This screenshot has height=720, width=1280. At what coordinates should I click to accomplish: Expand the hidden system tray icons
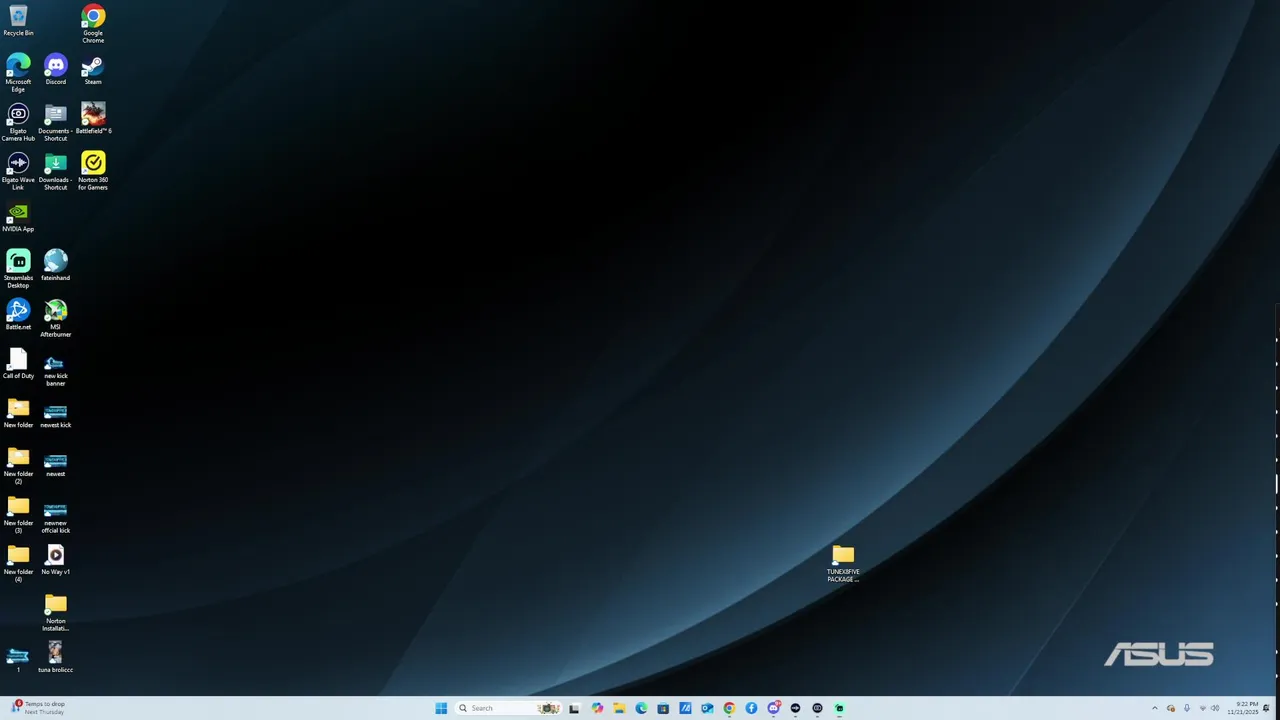click(1155, 708)
